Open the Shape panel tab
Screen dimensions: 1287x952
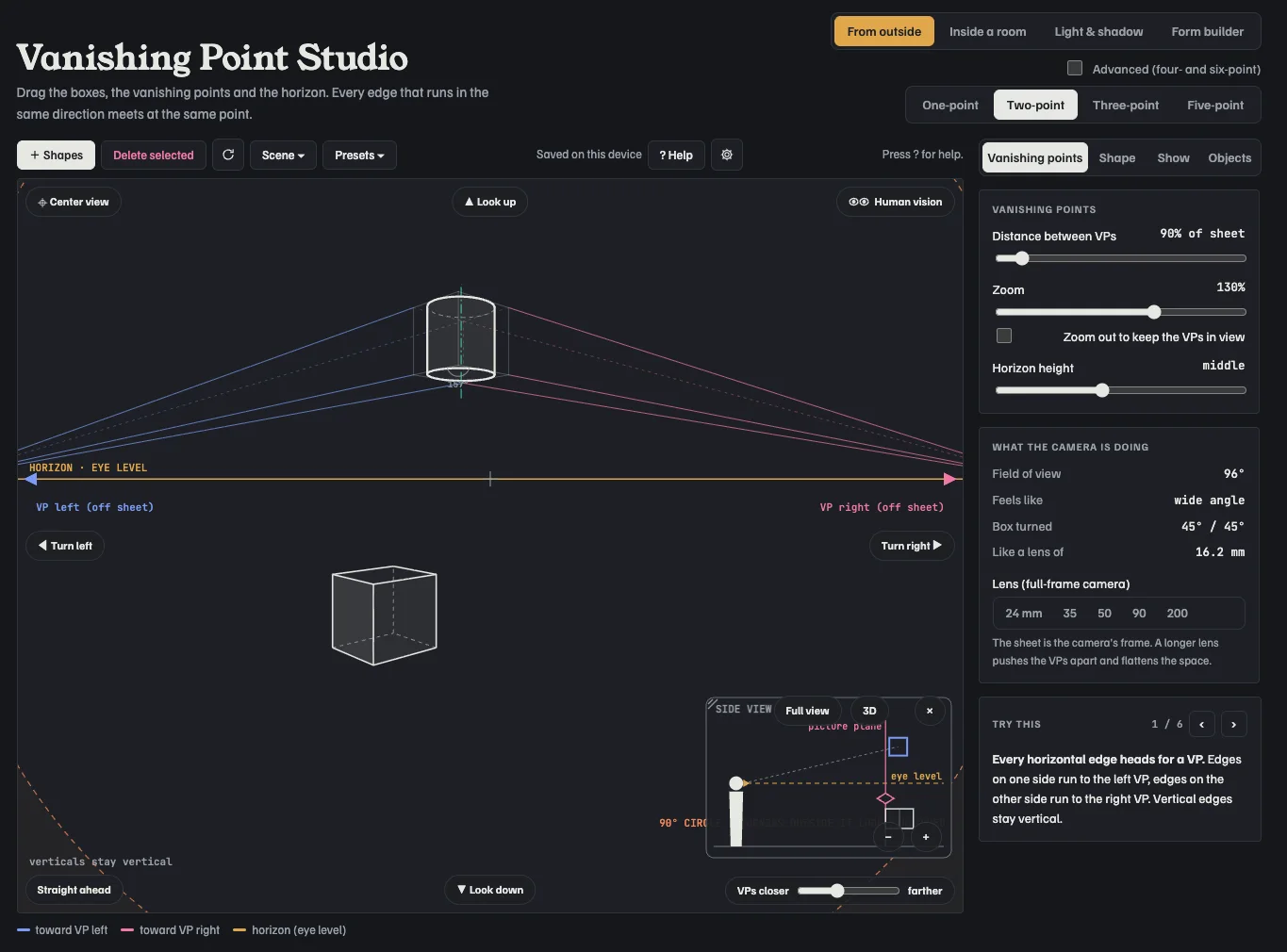(1117, 157)
